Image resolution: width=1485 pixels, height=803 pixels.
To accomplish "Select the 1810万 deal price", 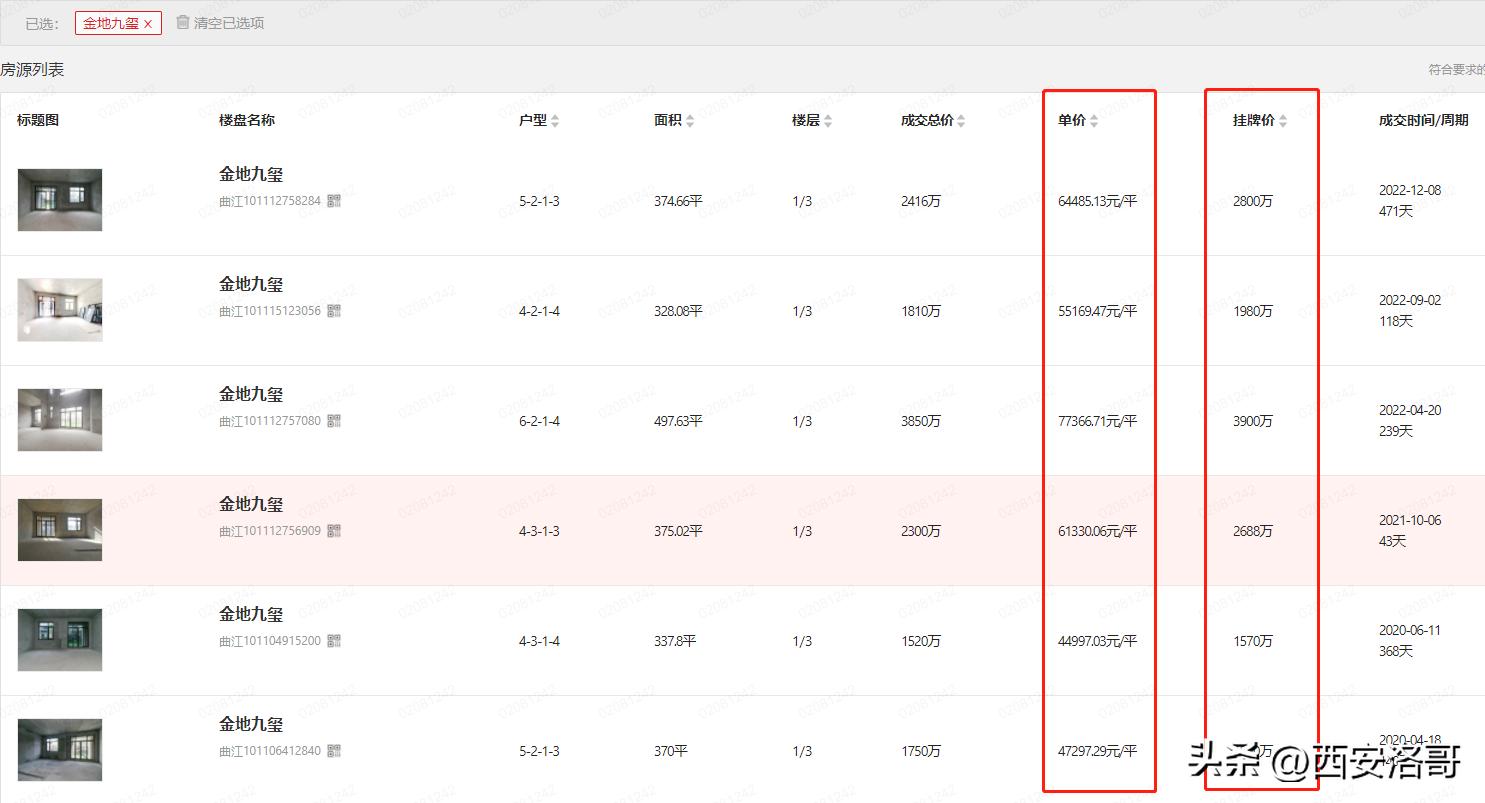I will (x=921, y=311).
